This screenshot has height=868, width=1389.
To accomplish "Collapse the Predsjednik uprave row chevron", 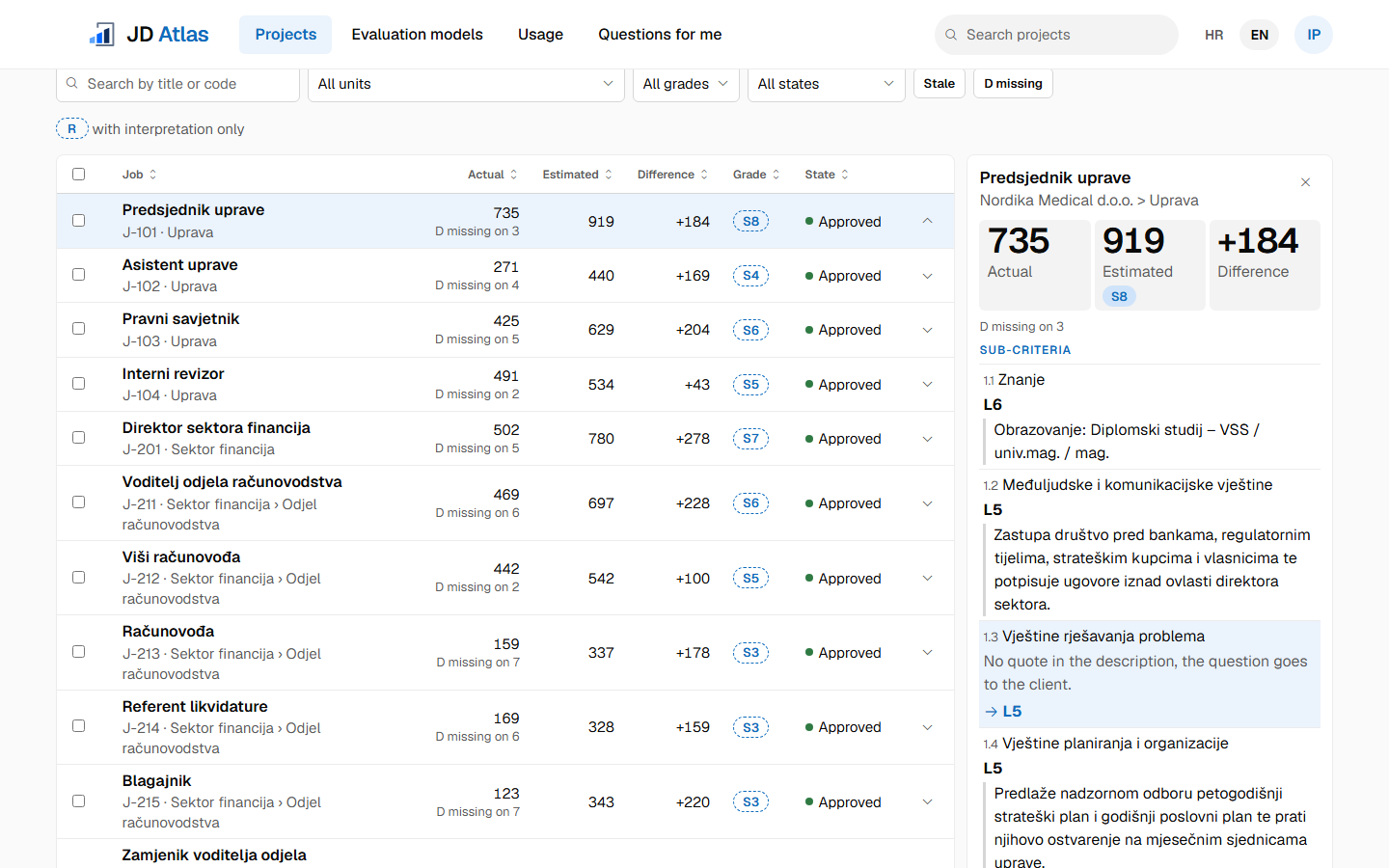I will coord(927,222).
